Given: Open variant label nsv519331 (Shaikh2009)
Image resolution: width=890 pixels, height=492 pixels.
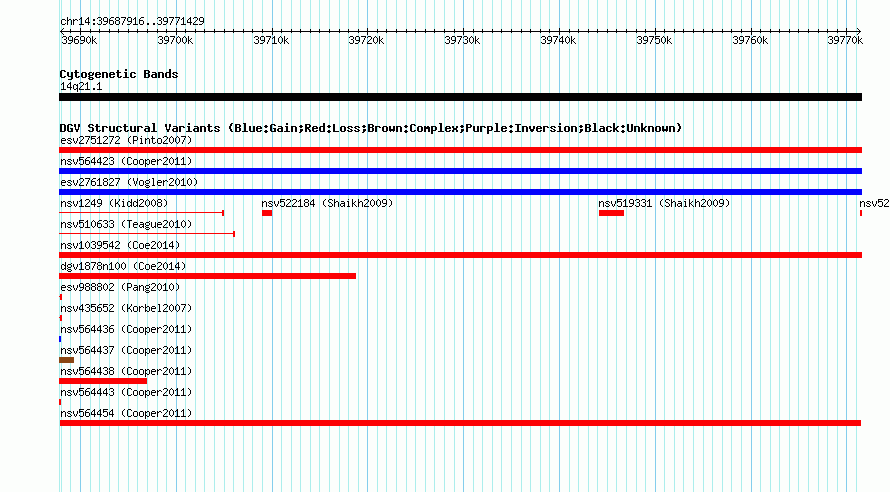Looking at the screenshot, I should click(x=664, y=203).
